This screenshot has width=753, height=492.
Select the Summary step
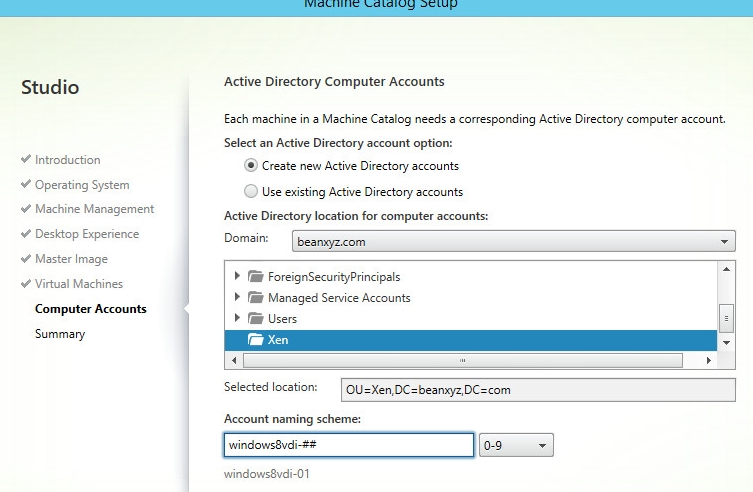[x=60, y=334]
